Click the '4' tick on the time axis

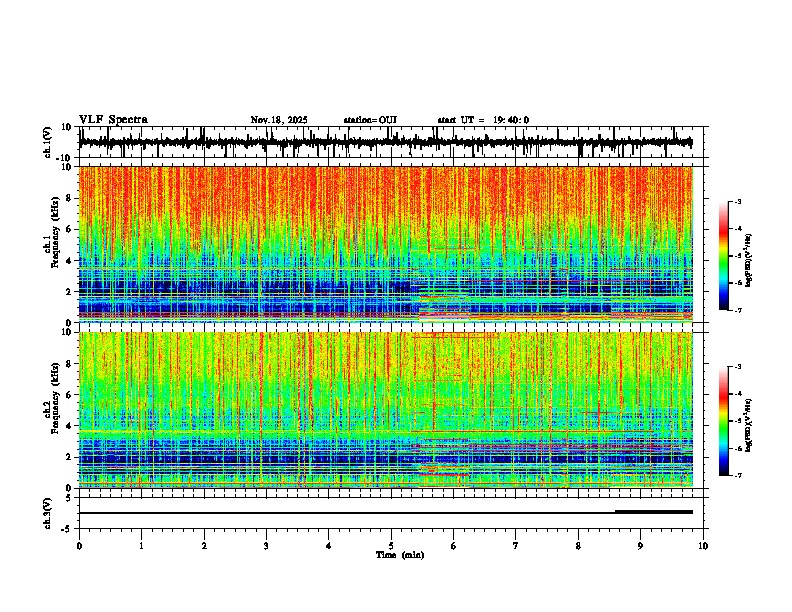point(329,546)
